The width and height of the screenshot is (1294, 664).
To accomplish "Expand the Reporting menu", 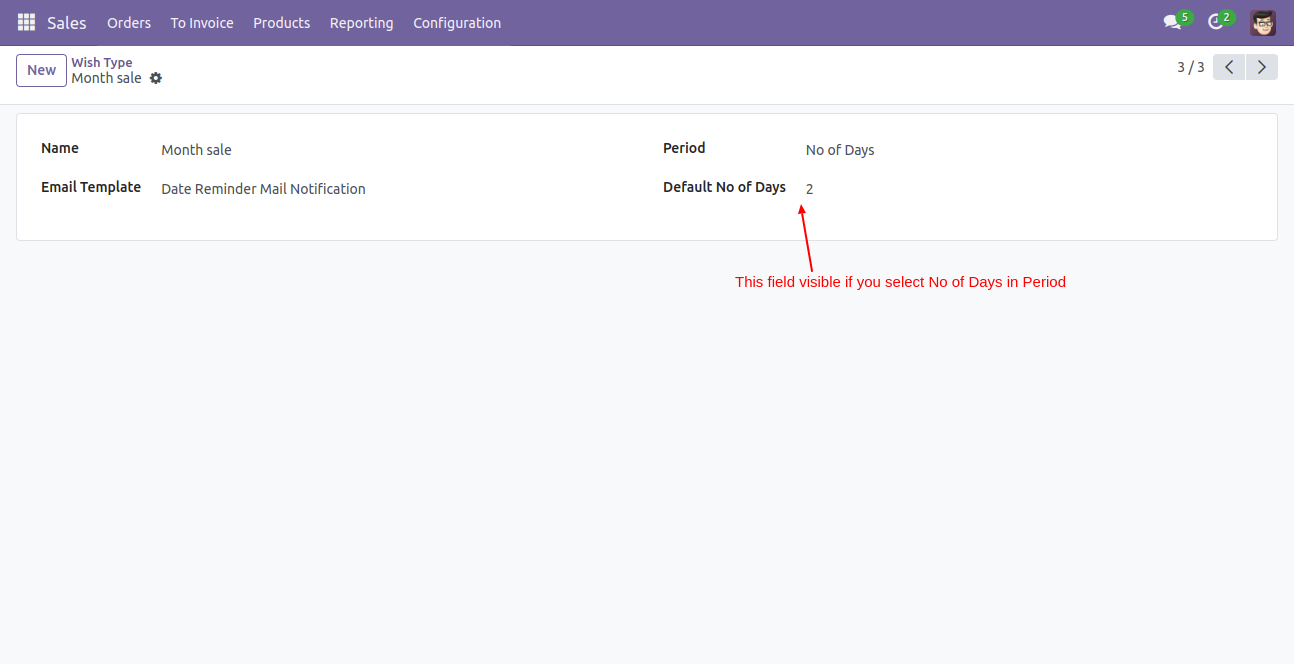I will pos(361,22).
